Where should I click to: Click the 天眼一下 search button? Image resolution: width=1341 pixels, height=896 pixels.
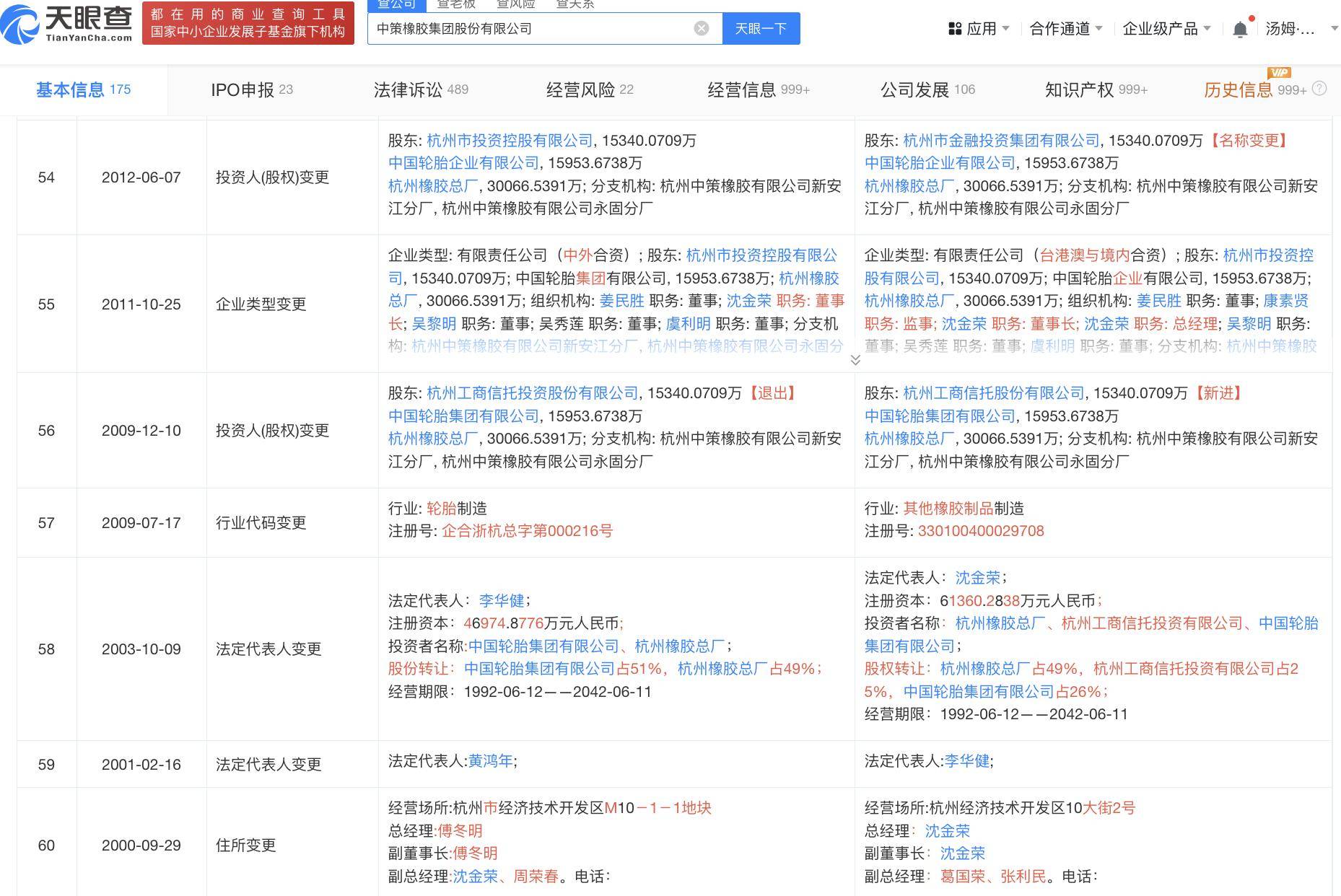761,29
